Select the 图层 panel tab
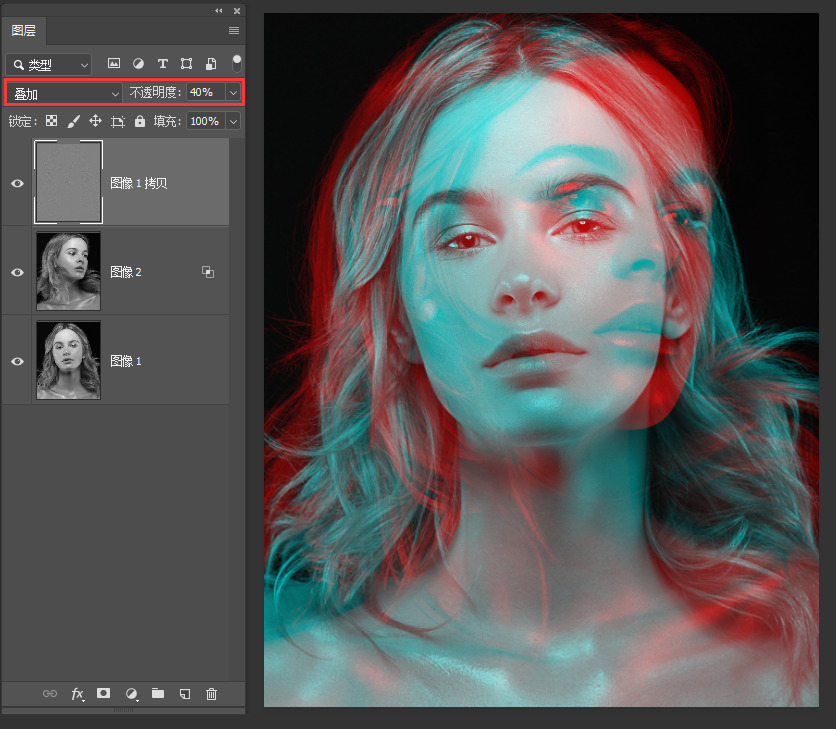The image size is (836, 729). (x=23, y=31)
